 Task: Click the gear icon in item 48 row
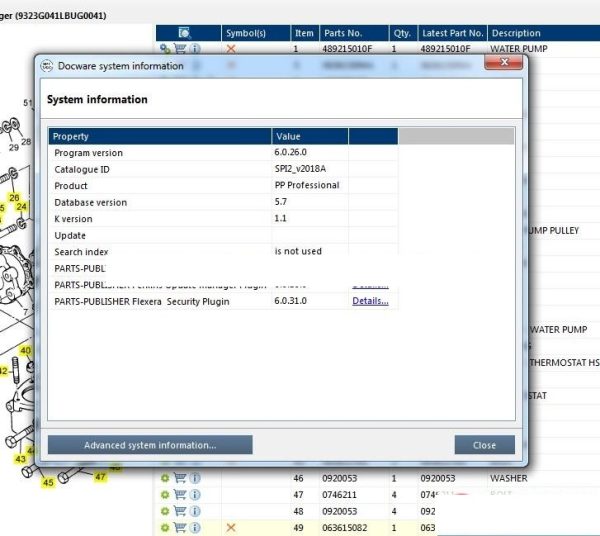(165, 511)
